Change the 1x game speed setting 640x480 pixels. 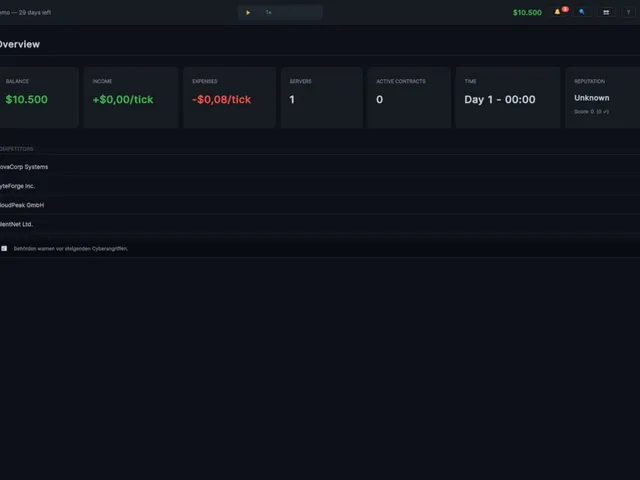[269, 13]
